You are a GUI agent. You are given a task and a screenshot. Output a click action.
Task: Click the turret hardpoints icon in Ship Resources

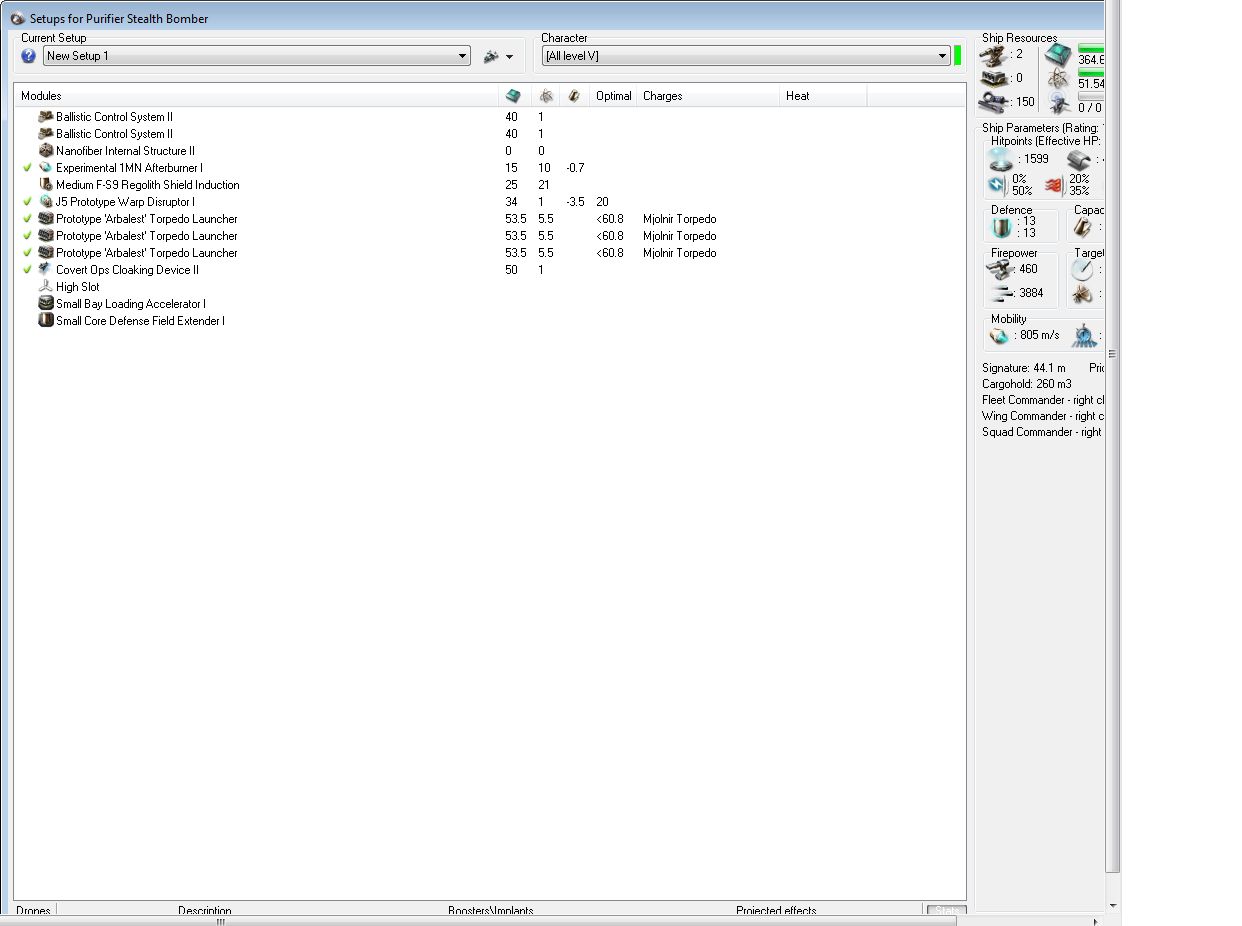point(994,54)
